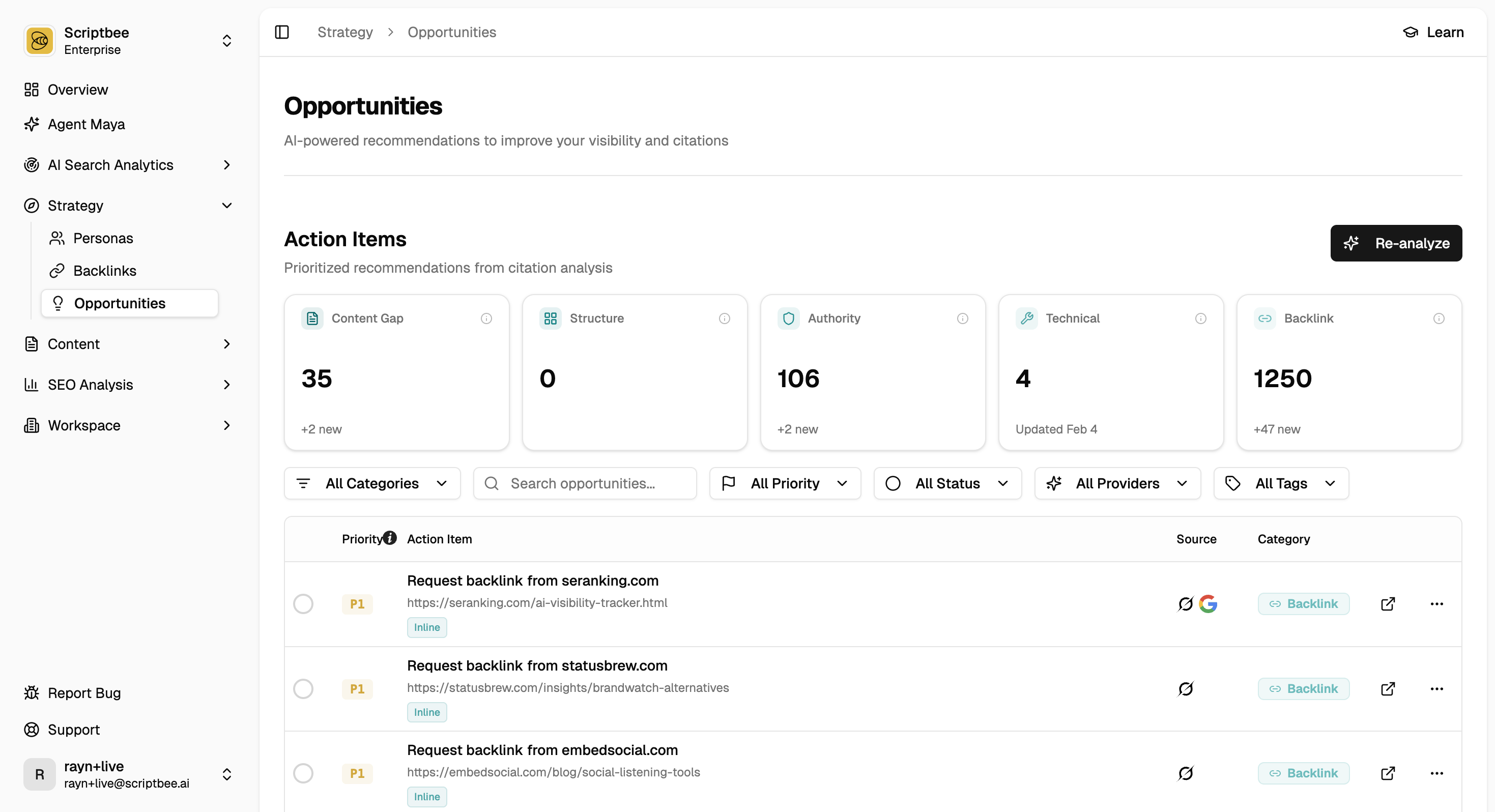1495x812 pixels.
Task: Go to Personas page
Action: [103, 238]
